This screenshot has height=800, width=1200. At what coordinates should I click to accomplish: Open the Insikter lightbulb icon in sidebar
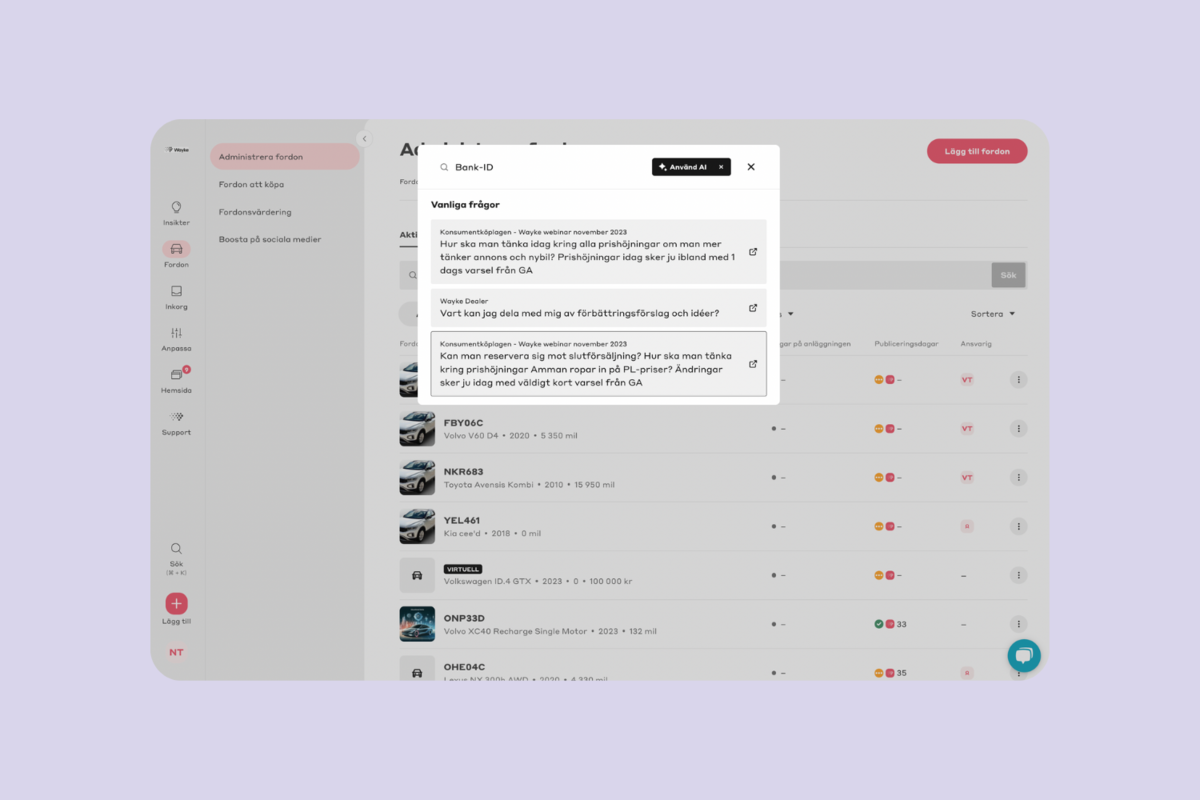(176, 207)
